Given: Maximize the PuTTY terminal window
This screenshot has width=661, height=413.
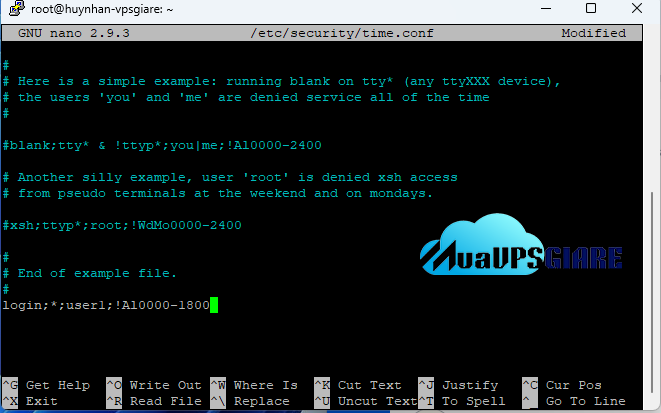Looking at the screenshot, I should coord(590,8).
